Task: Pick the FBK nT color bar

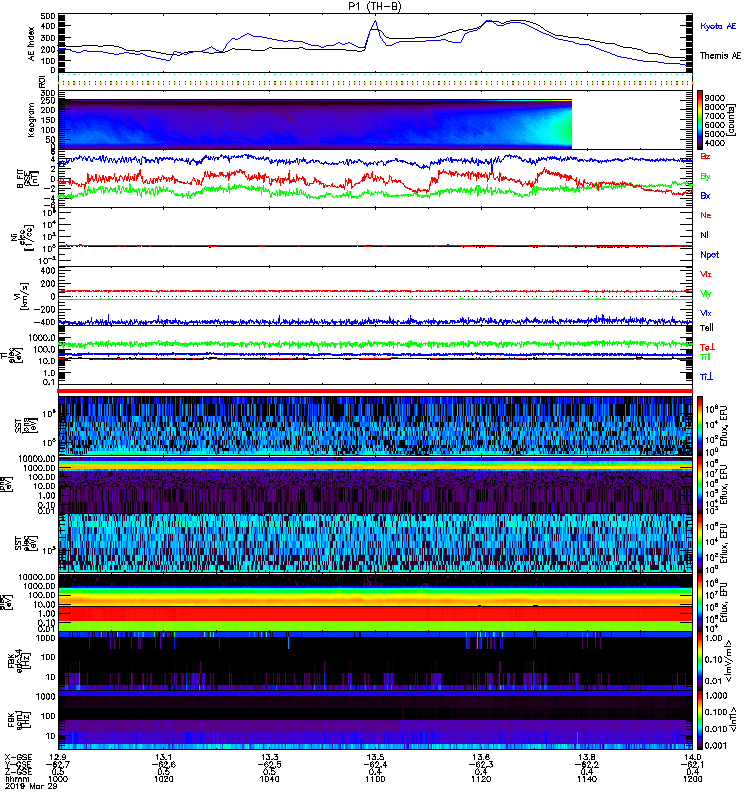Action: [x=700, y=720]
